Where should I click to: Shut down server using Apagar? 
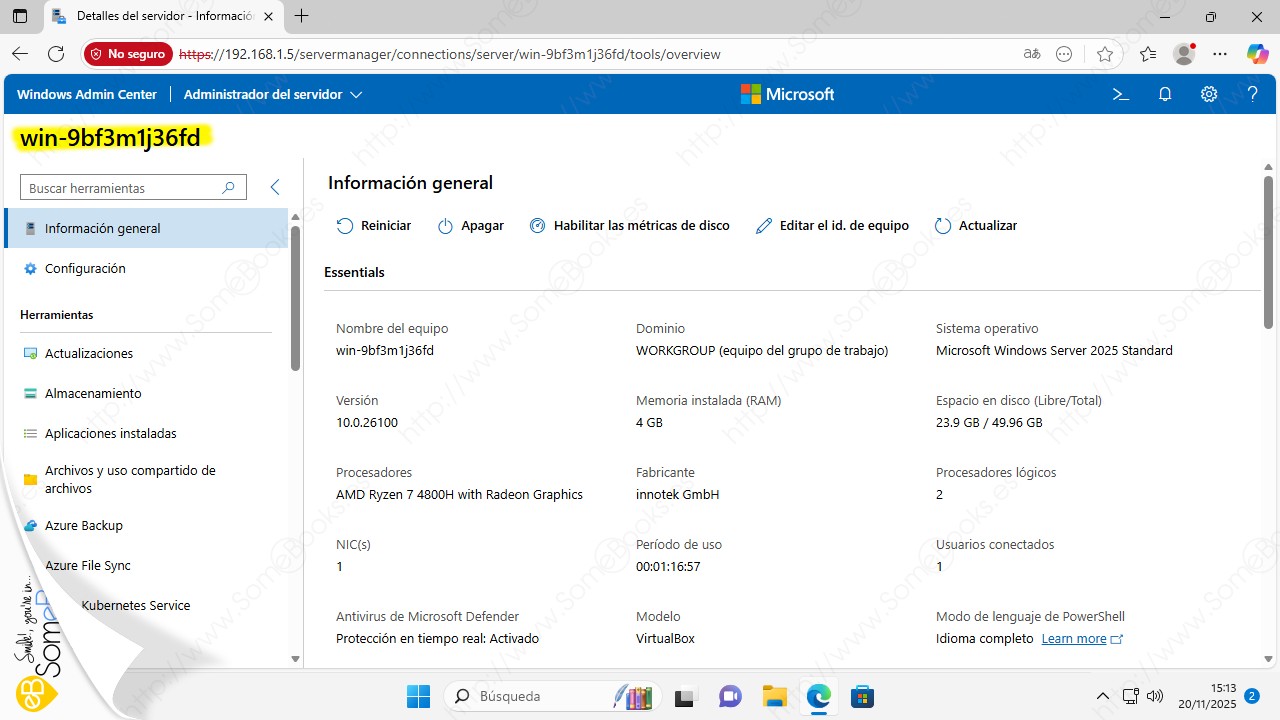point(471,226)
